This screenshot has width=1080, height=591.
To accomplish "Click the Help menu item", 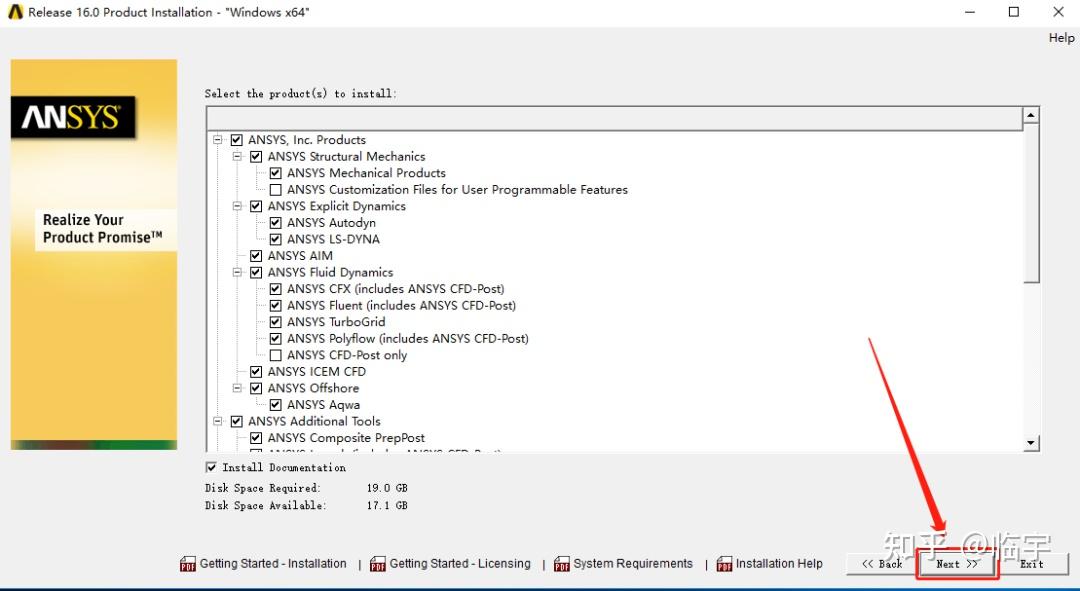I will [x=1061, y=37].
